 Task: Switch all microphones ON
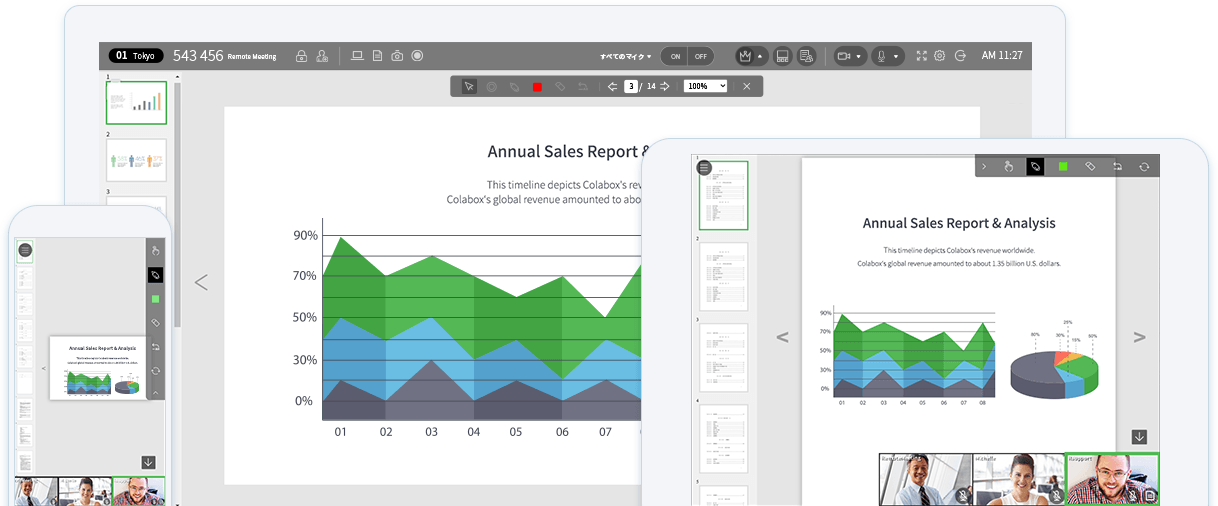675,56
